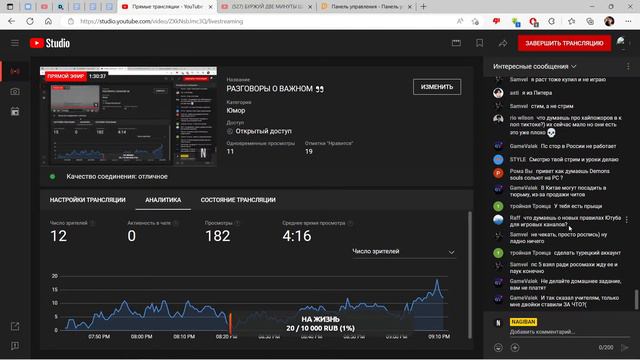Click Открытый доступ visibility text
The width and height of the screenshot is (640, 360).
pyautogui.click(x=263, y=131)
